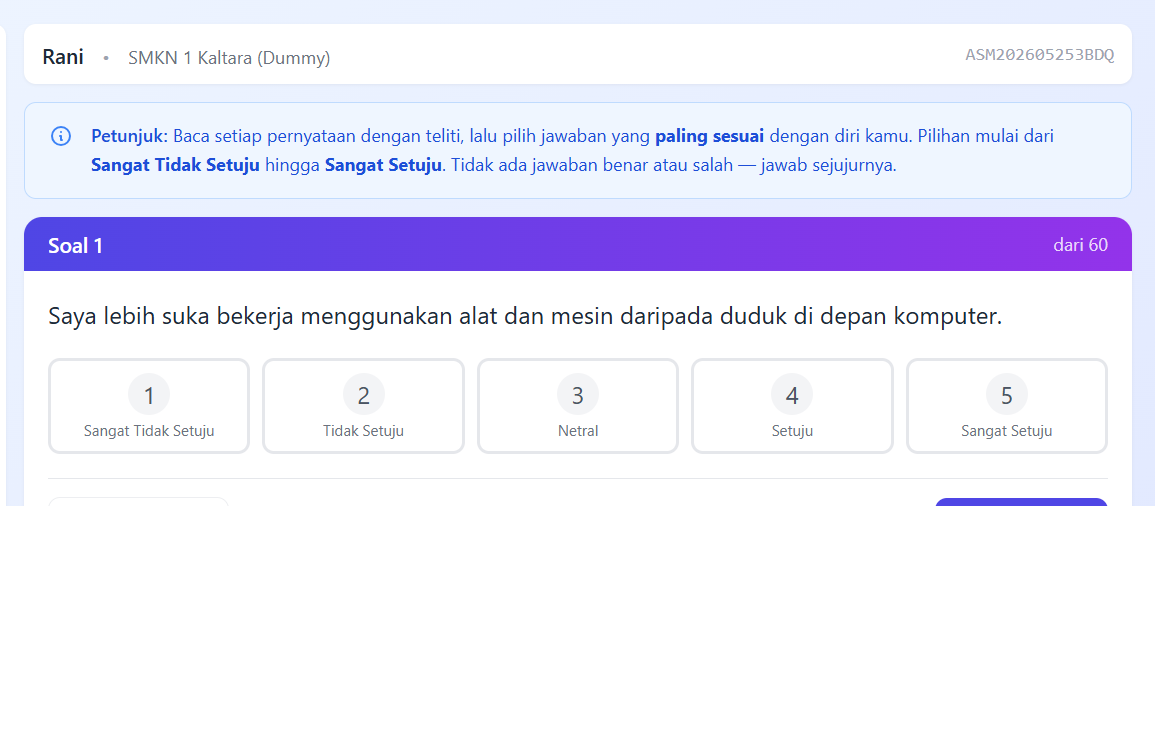Select answer 1 Sangat Tidak Setuju

[x=149, y=406]
